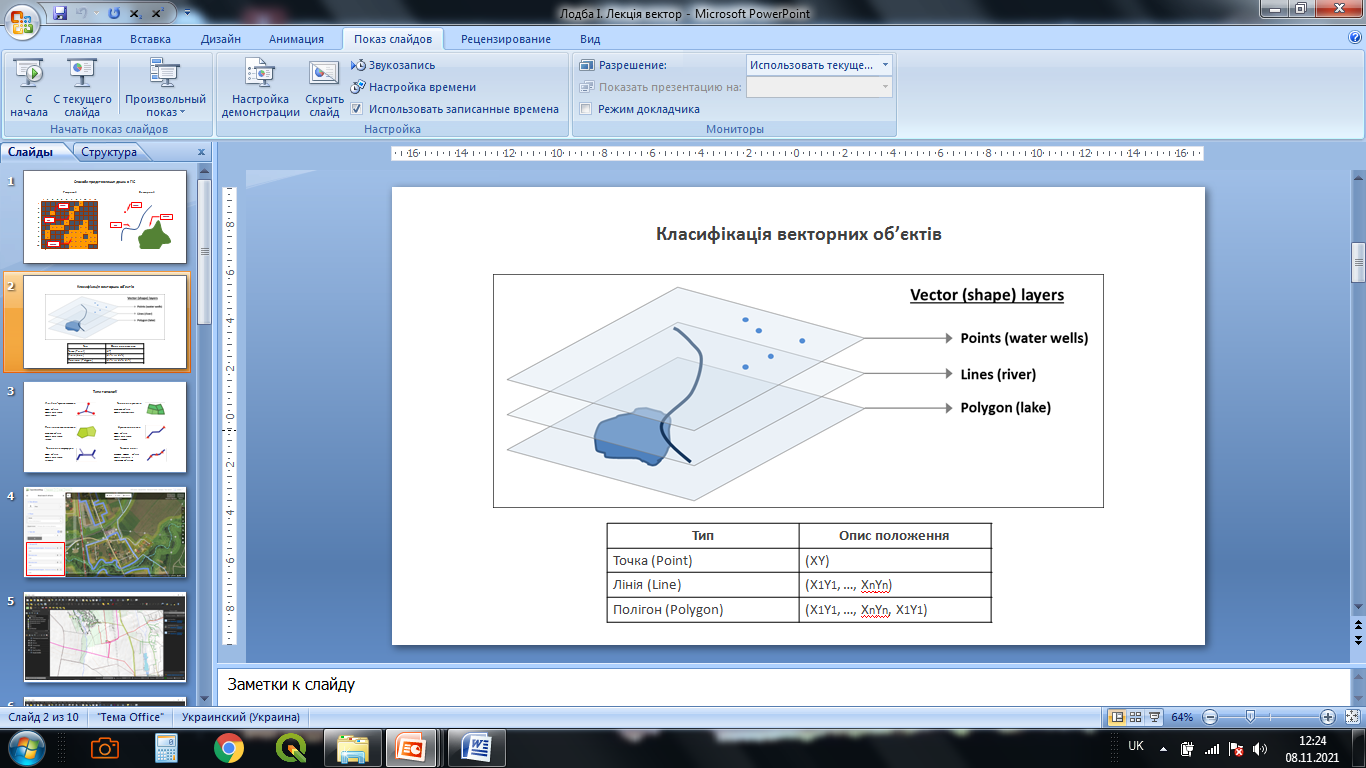Open Word from taskbar
The width and height of the screenshot is (1366, 768).
(x=477, y=748)
